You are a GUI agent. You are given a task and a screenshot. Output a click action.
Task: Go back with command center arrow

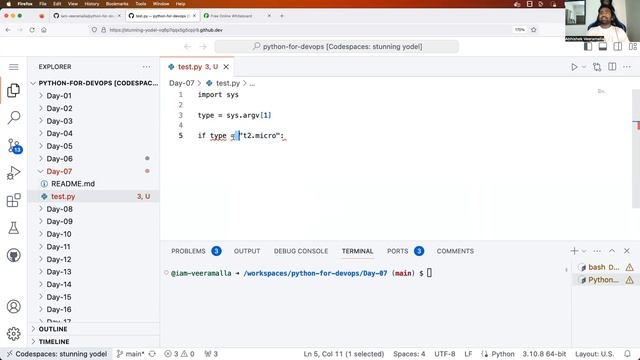tap(188, 47)
